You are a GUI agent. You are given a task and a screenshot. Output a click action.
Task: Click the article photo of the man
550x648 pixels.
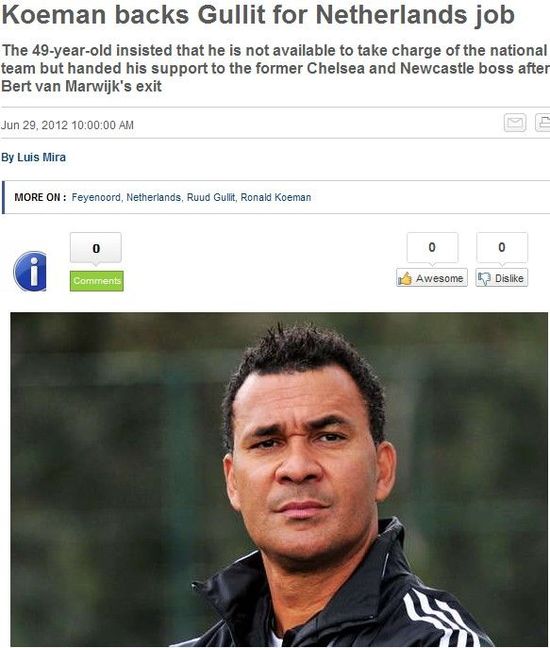279,479
